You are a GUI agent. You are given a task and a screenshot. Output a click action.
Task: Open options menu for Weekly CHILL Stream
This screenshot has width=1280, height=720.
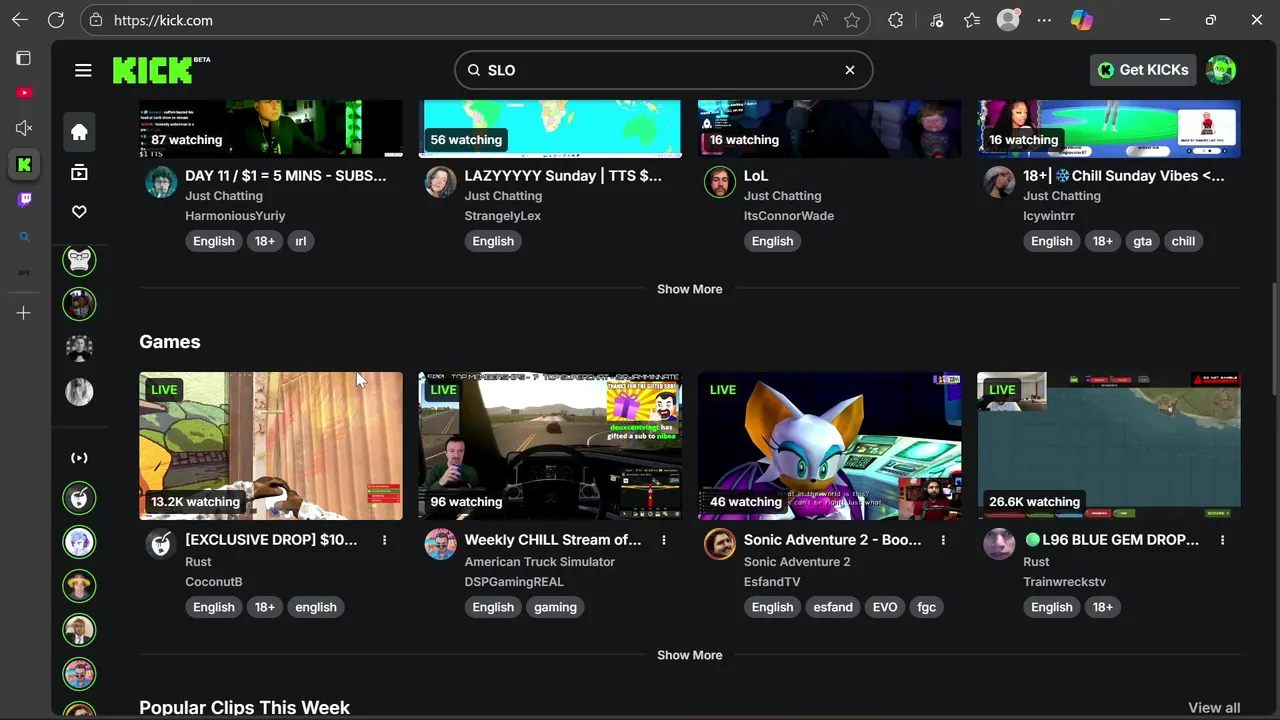pyautogui.click(x=664, y=540)
